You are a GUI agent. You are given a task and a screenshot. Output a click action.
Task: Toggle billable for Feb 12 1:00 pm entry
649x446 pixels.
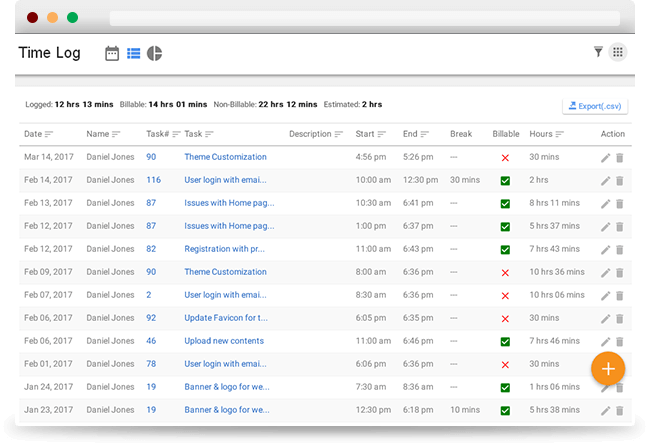(x=505, y=227)
